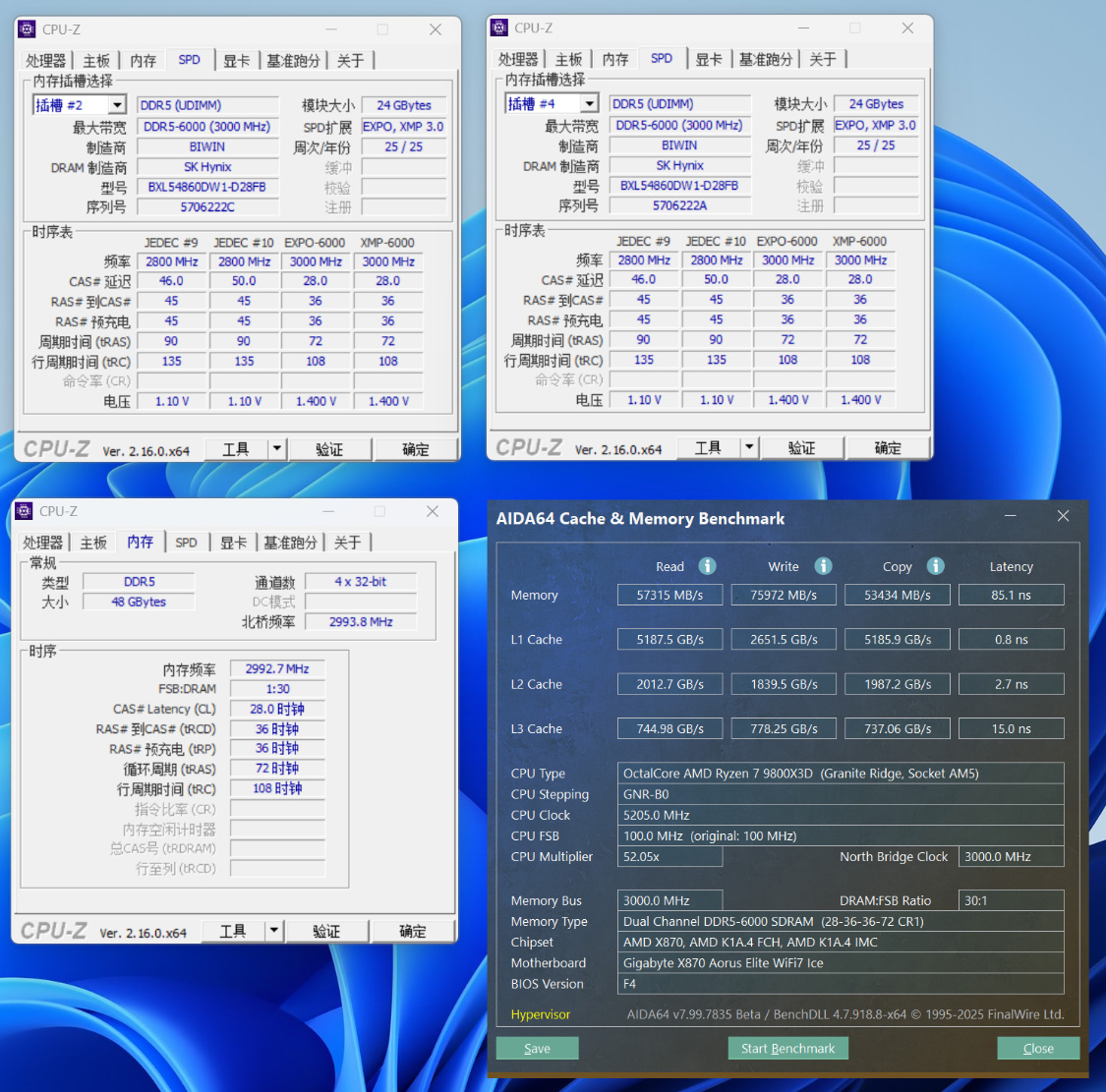Click Write info icon in AIDA64 benchmark

[x=823, y=566]
